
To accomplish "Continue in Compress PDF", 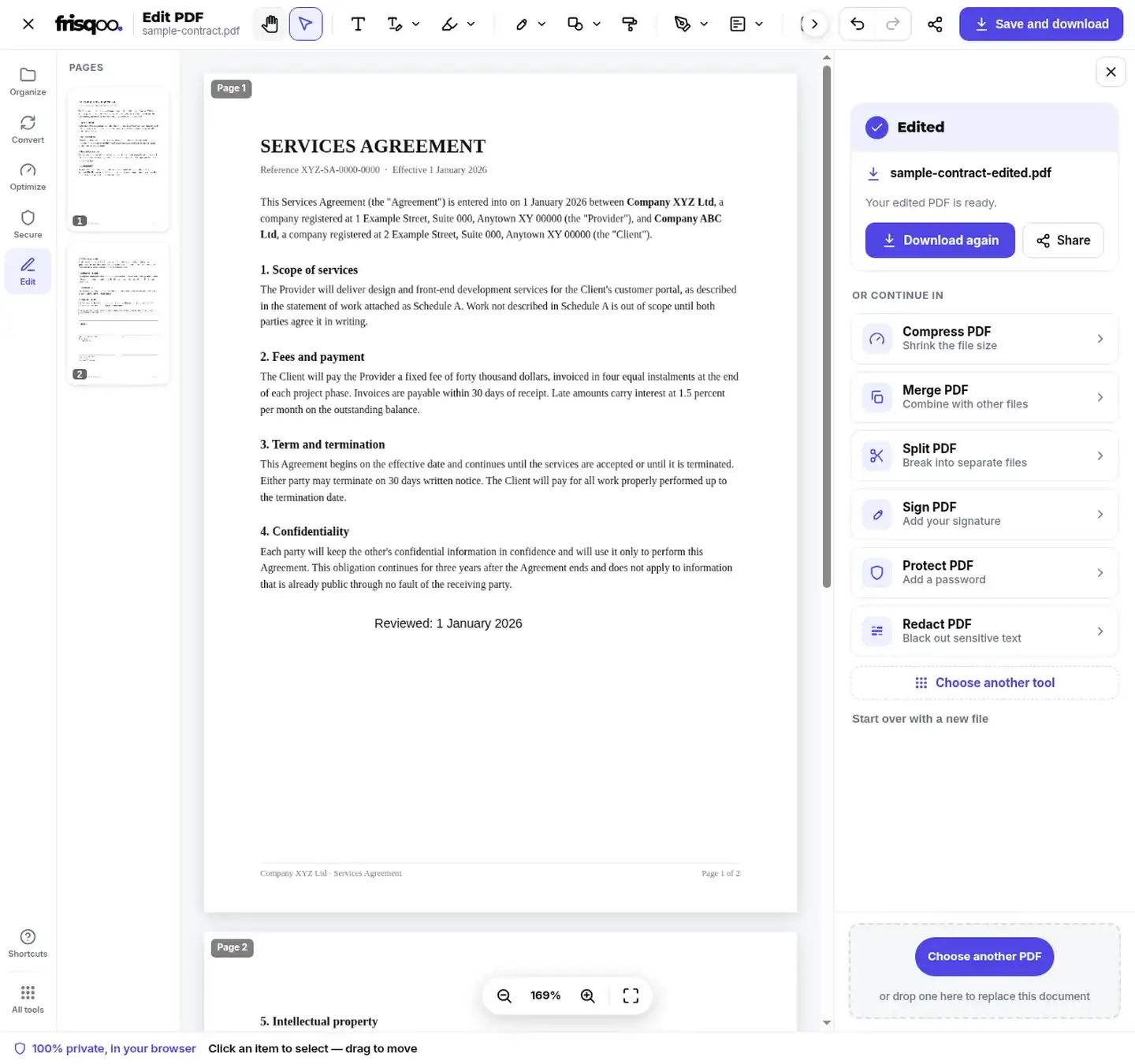I will point(984,339).
